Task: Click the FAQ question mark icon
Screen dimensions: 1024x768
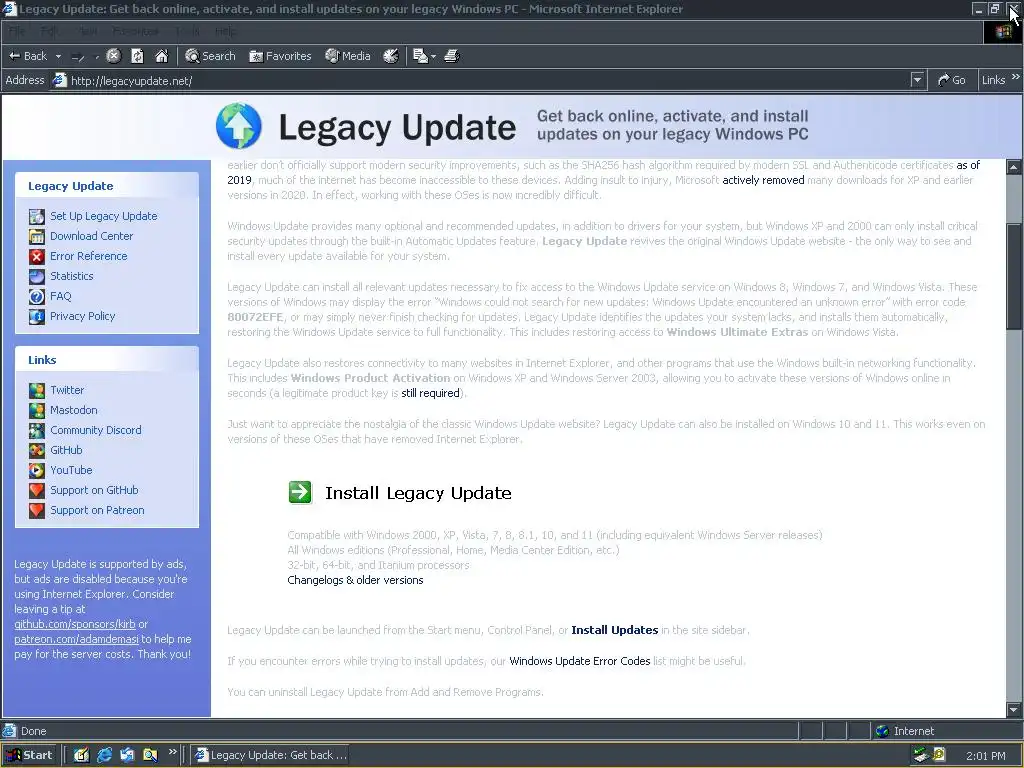Action: tap(37, 296)
